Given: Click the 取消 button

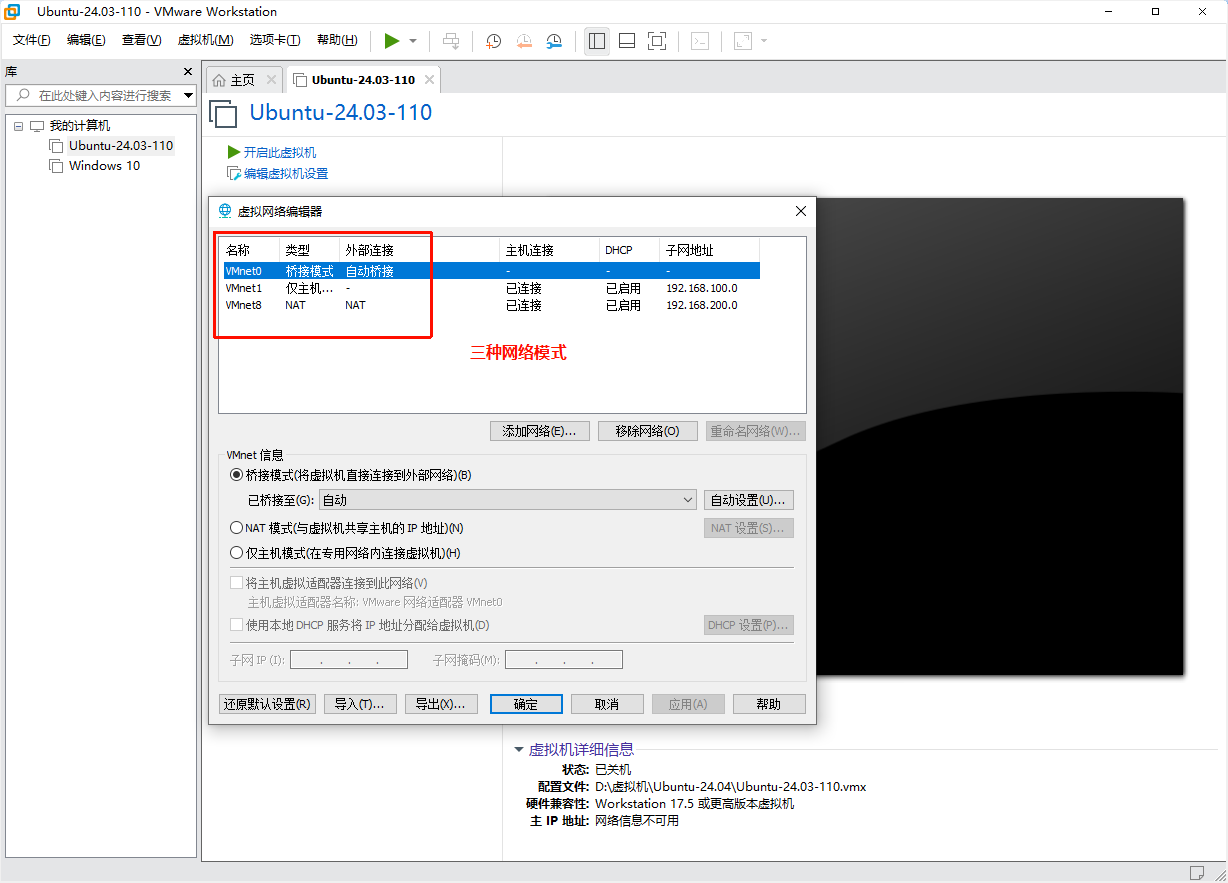Looking at the screenshot, I should pos(607,704).
